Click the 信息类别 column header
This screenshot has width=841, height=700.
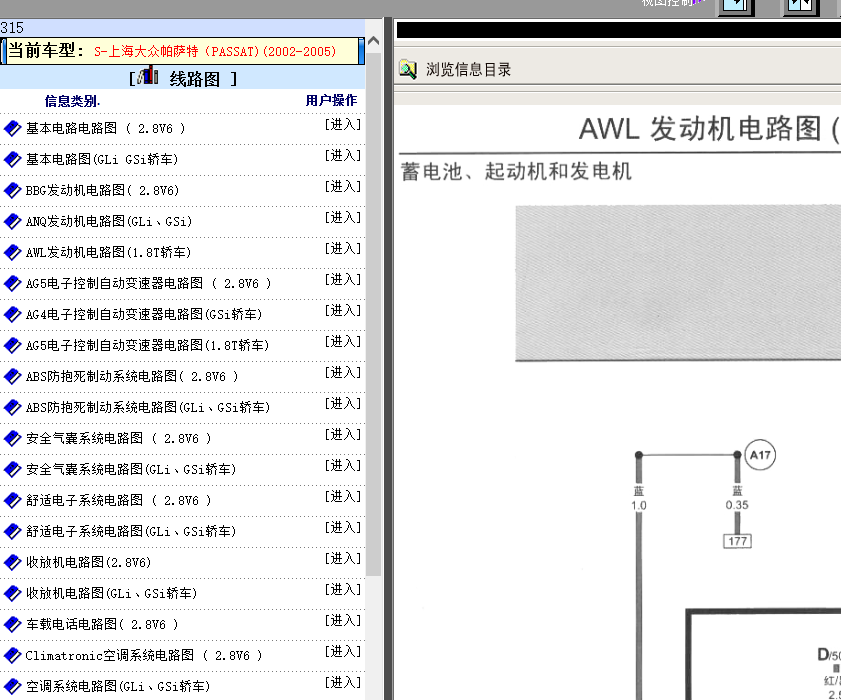tap(72, 101)
